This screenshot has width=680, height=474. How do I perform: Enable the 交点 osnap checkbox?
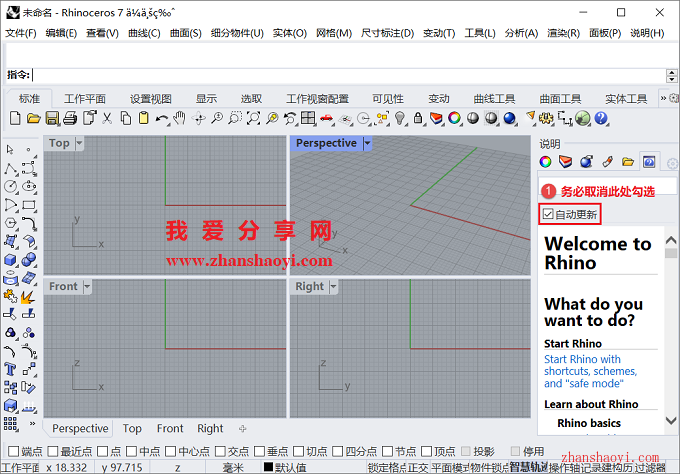(220, 451)
